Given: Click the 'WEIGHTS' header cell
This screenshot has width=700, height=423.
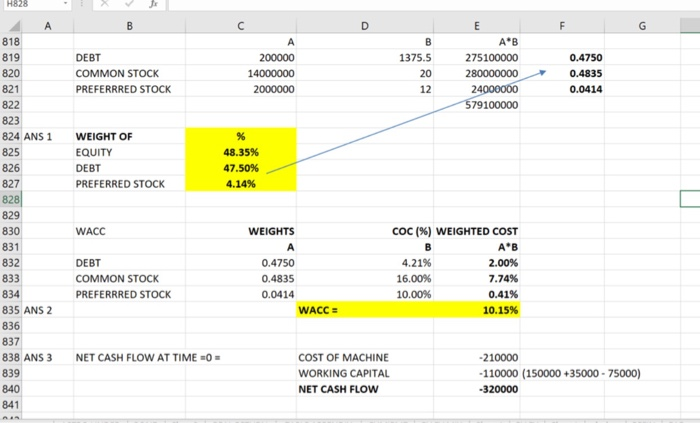Looking at the screenshot, I should [x=241, y=231].
